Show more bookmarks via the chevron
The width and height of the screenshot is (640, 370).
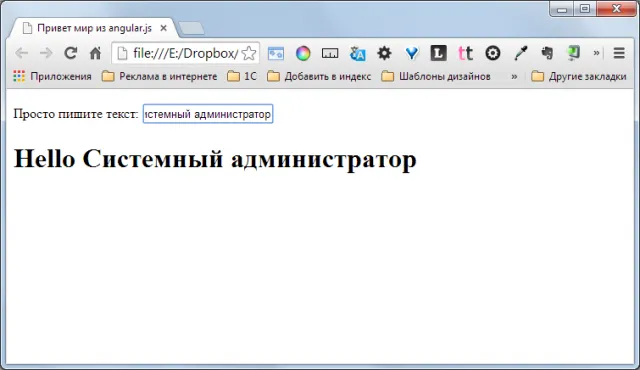click(514, 76)
